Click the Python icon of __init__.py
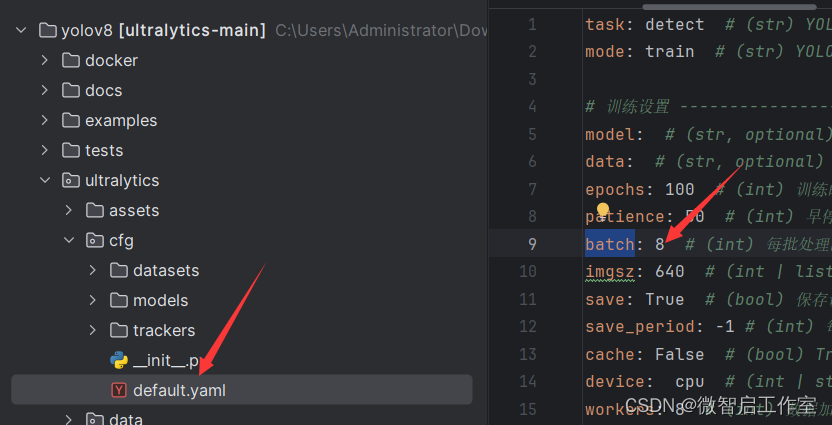Image resolution: width=832 pixels, height=425 pixels. pyautogui.click(x=119, y=361)
